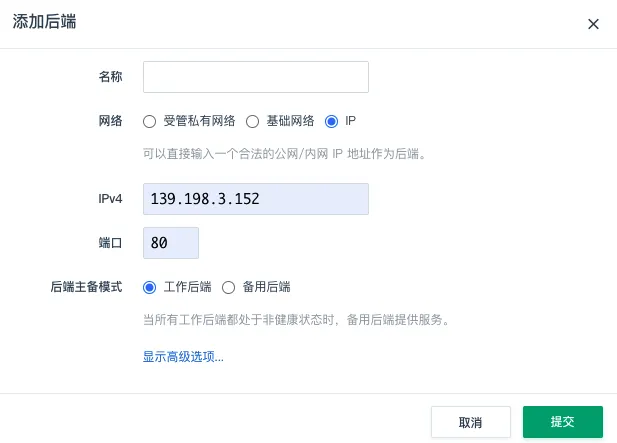Click the 名称 text input field
The image size is (617, 443).
[256, 77]
